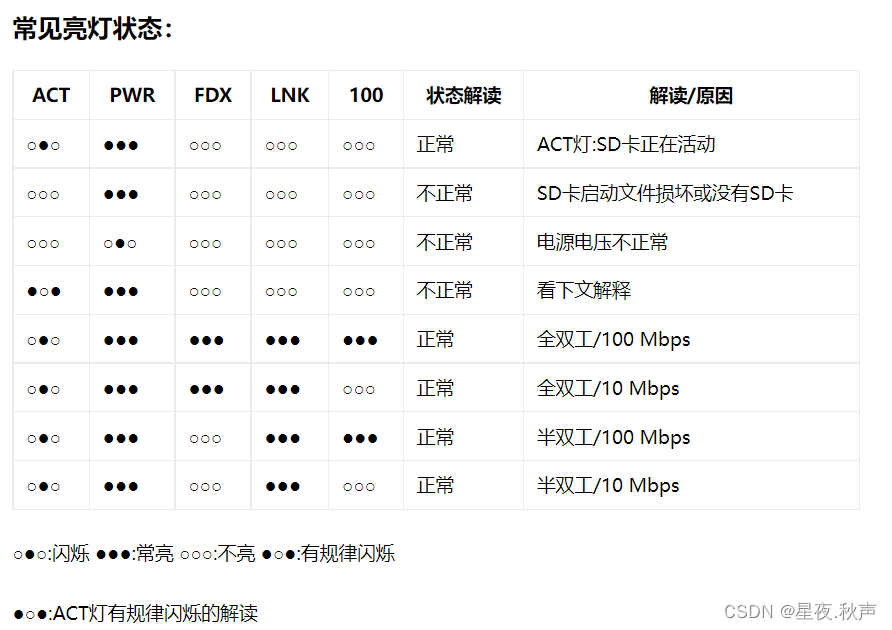The width and height of the screenshot is (892, 630).
Task: Select the ACT column header
Action: 51,95
